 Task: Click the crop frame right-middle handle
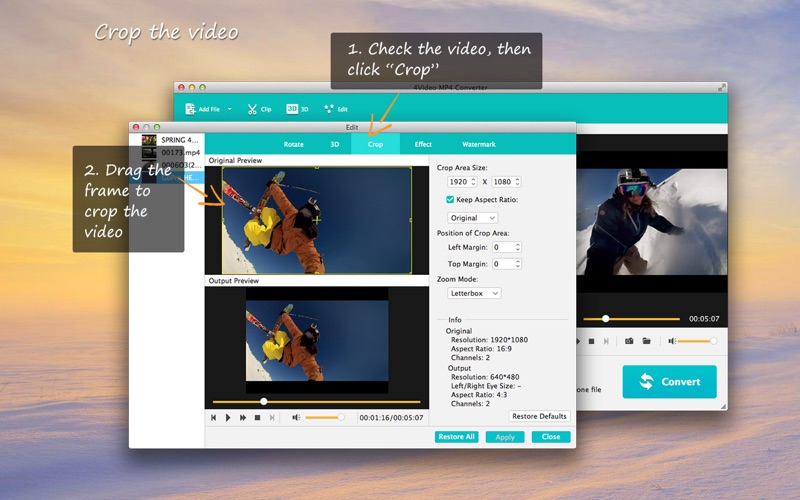pyautogui.click(x=411, y=220)
